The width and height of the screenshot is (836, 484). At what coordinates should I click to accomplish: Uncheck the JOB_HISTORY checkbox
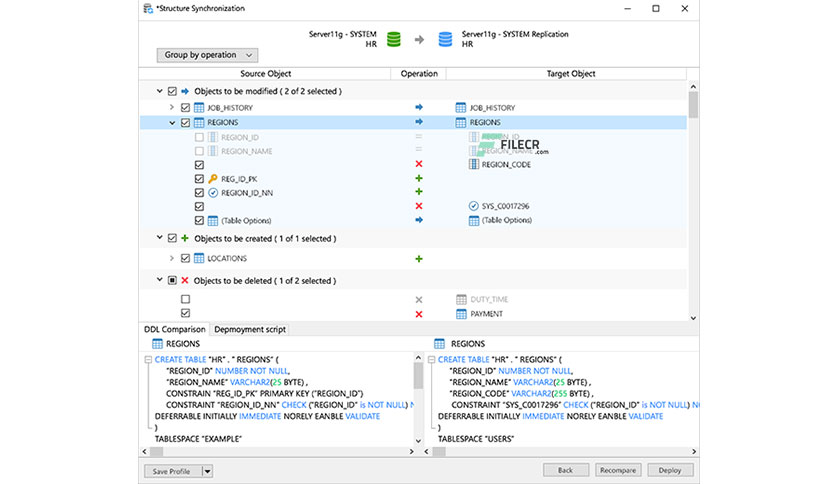[x=185, y=108]
